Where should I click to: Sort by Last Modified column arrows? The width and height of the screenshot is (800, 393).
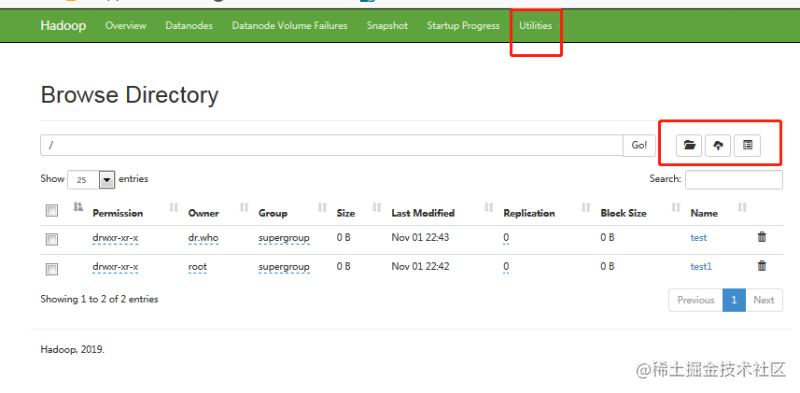(x=489, y=207)
